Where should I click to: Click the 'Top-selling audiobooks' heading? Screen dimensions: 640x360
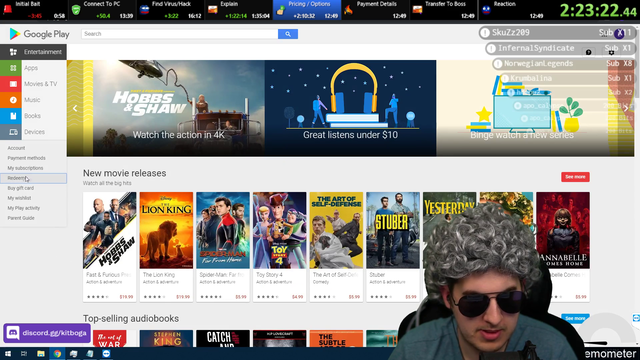coord(131,318)
